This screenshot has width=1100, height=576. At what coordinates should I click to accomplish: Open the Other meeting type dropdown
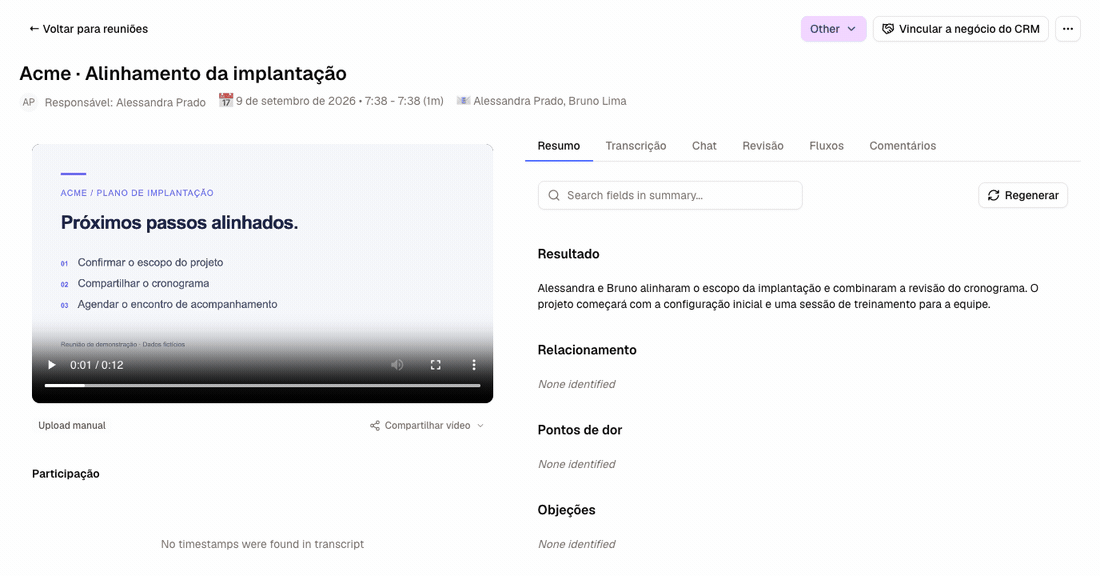833,29
